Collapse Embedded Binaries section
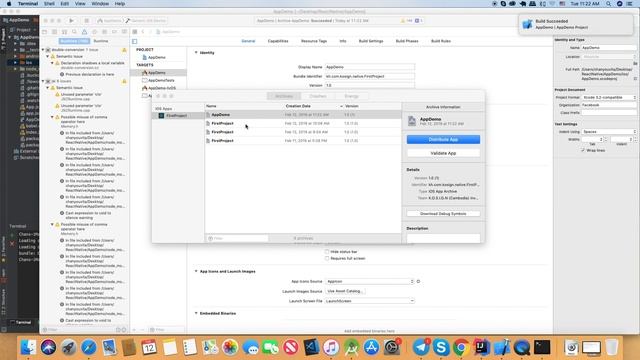 (196, 313)
